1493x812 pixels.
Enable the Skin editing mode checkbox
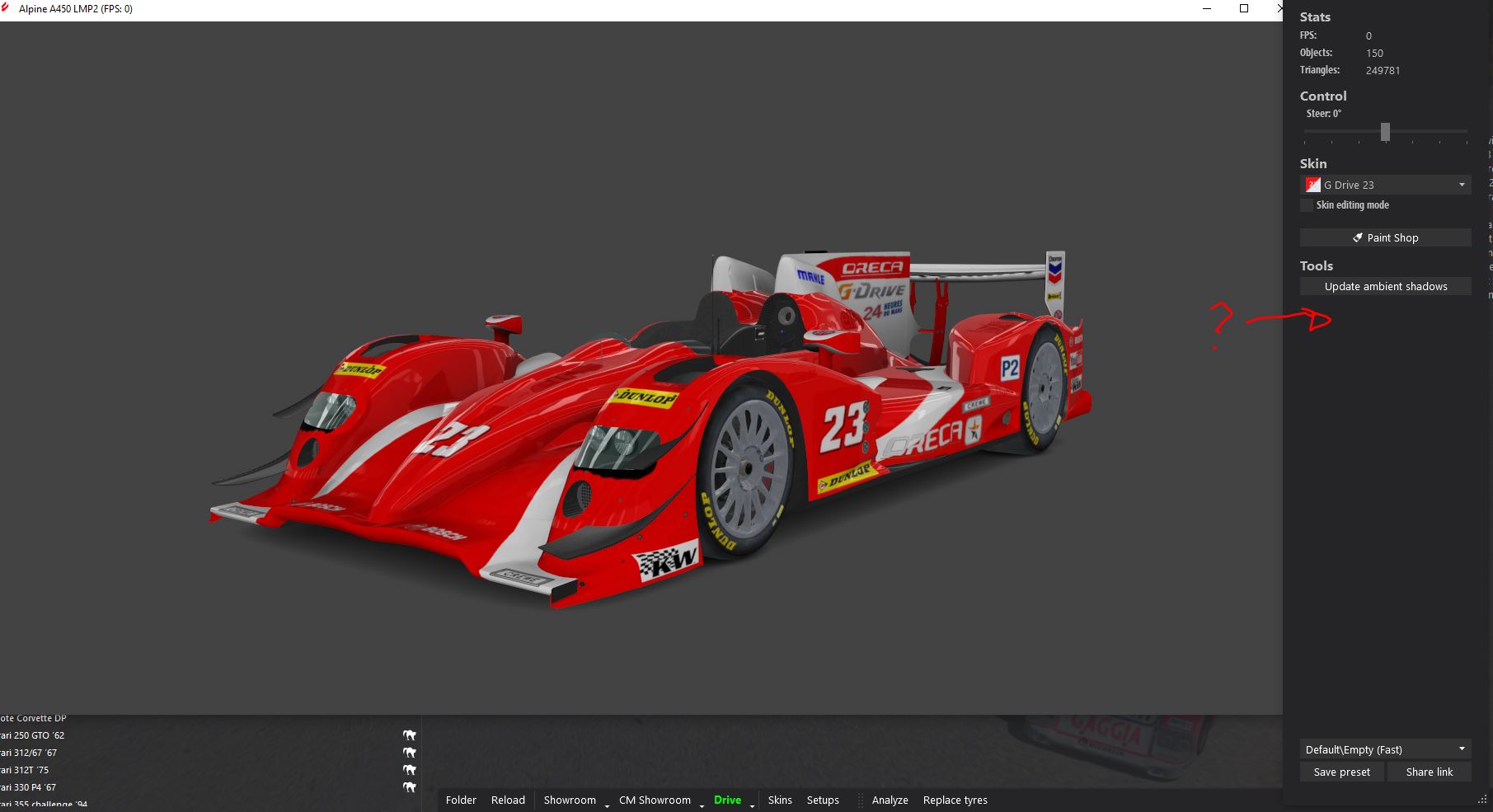pos(1307,205)
